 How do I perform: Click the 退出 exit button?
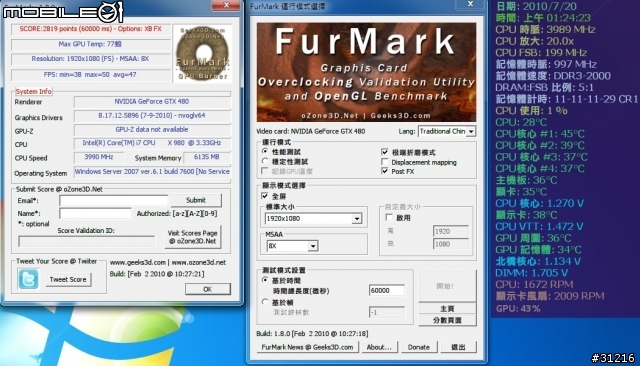click(x=458, y=347)
